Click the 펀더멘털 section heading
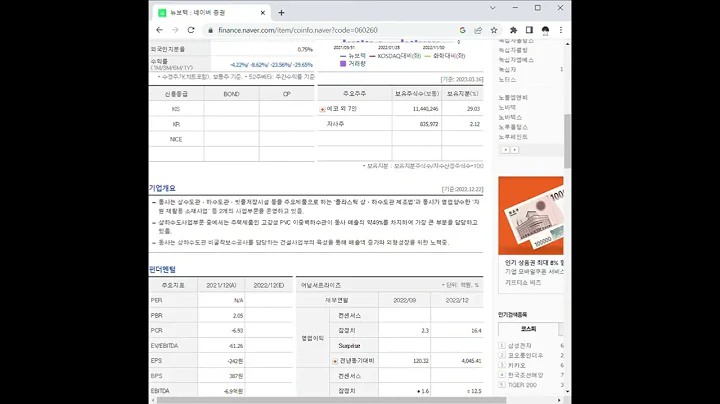 pos(162,269)
